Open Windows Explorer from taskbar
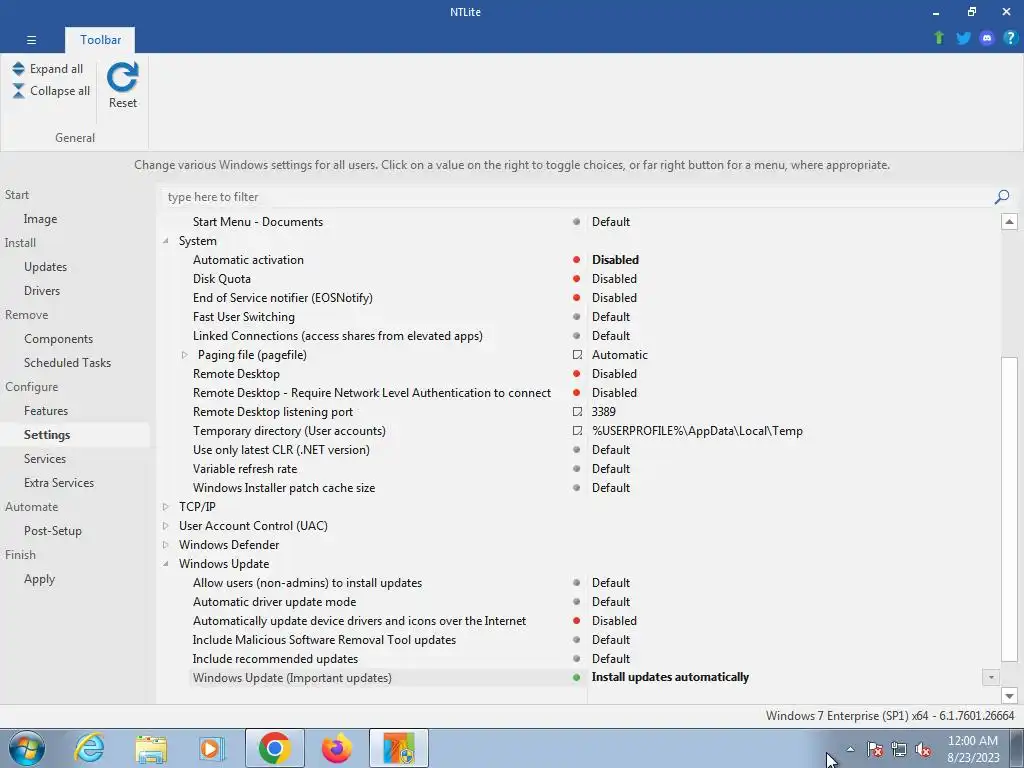This screenshot has height=768, width=1024. tap(151, 748)
